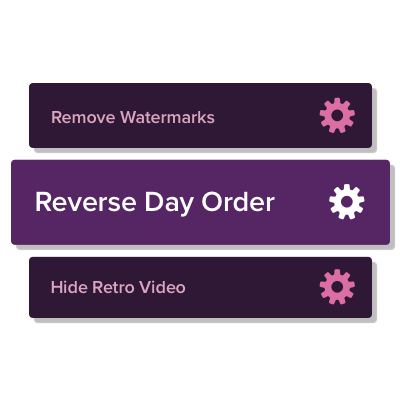Click the dark purple Hide Retro Video bar
This screenshot has height=400, width=400.
(x=200, y=287)
